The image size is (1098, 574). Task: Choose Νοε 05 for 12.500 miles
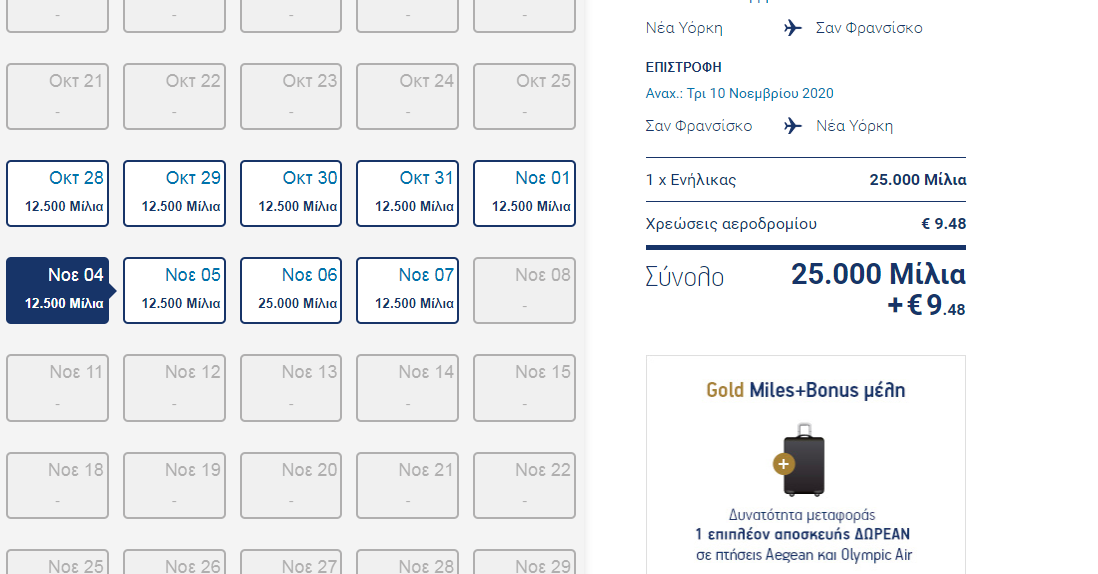tap(174, 290)
